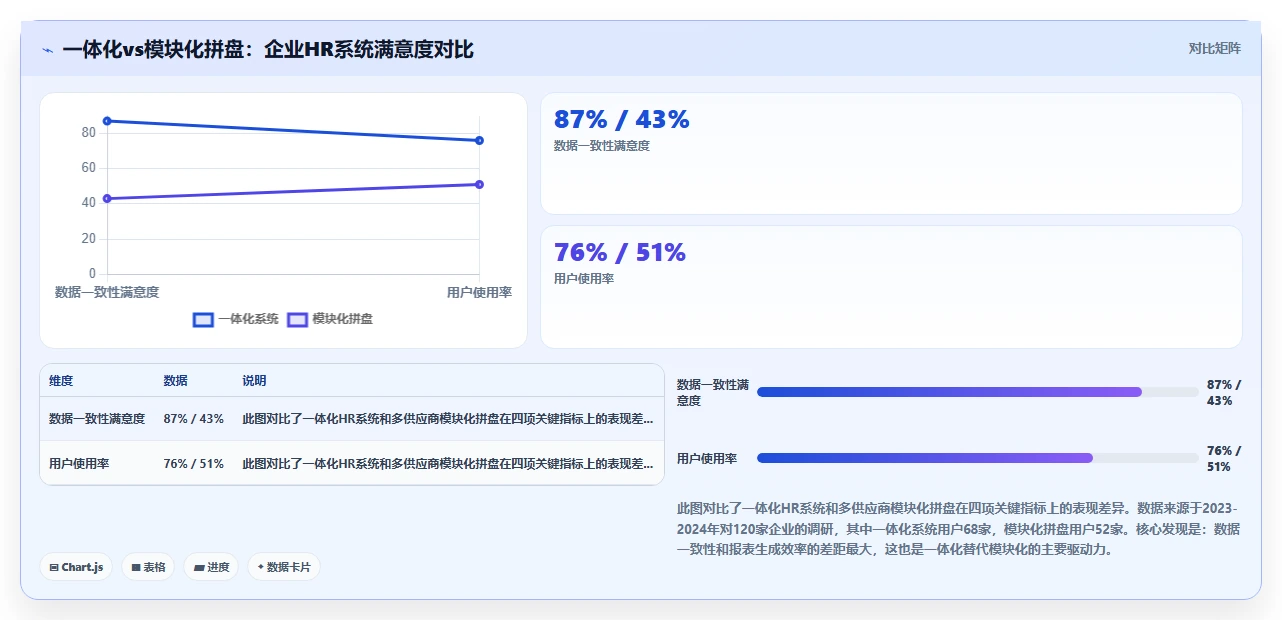Click the 模块化拼盘 point at 数据一致性满意度
Screen dimensions: 1282x620
[x=107, y=198]
